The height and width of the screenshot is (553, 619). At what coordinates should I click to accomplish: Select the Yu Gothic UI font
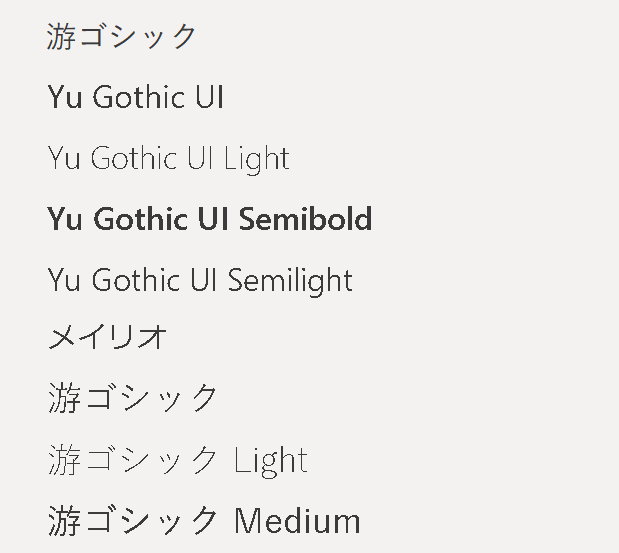click(x=135, y=97)
